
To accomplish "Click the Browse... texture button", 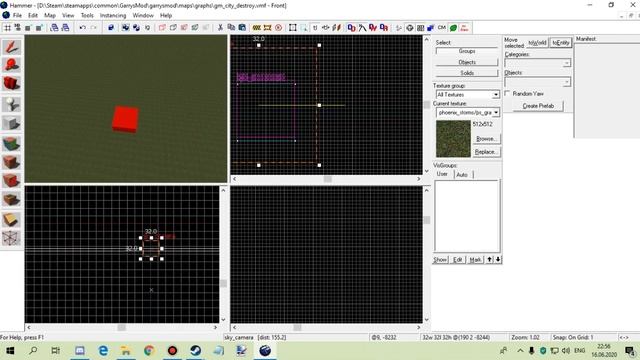I will click(x=486, y=139).
